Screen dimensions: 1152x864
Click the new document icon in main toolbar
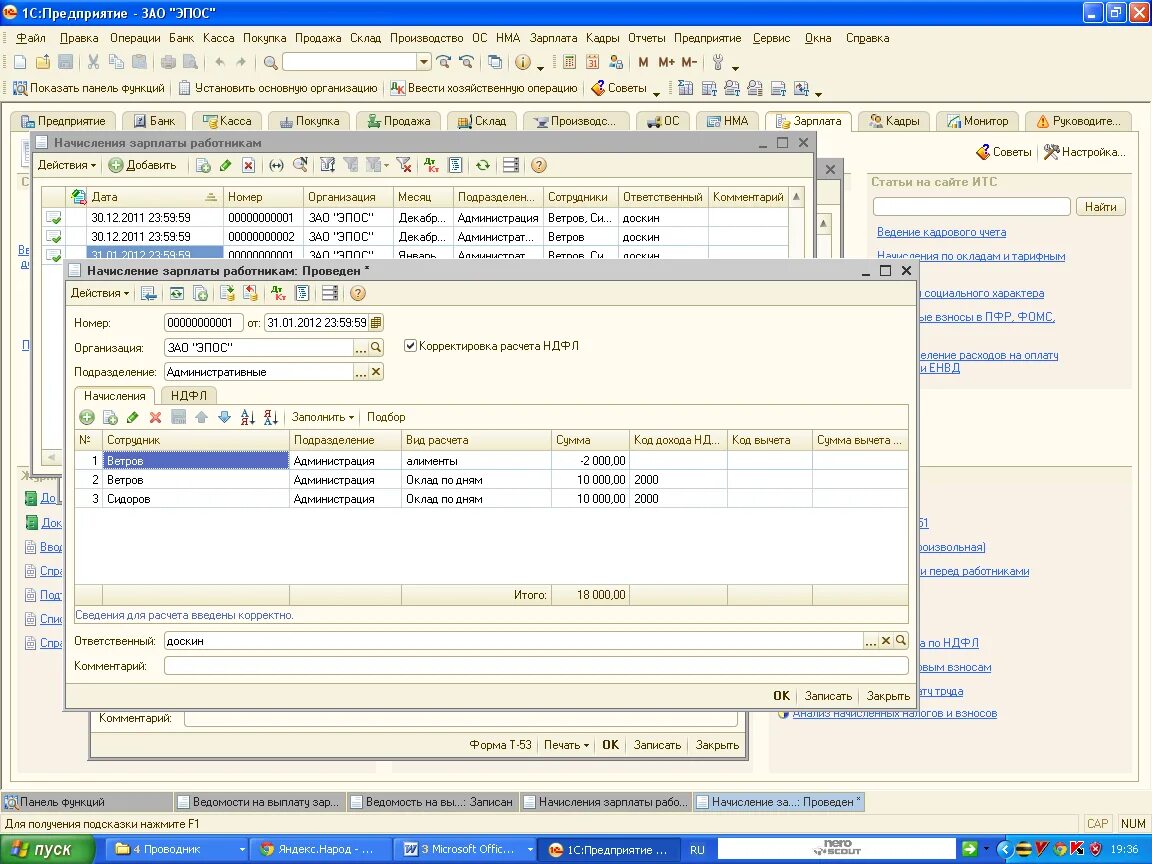[20, 62]
